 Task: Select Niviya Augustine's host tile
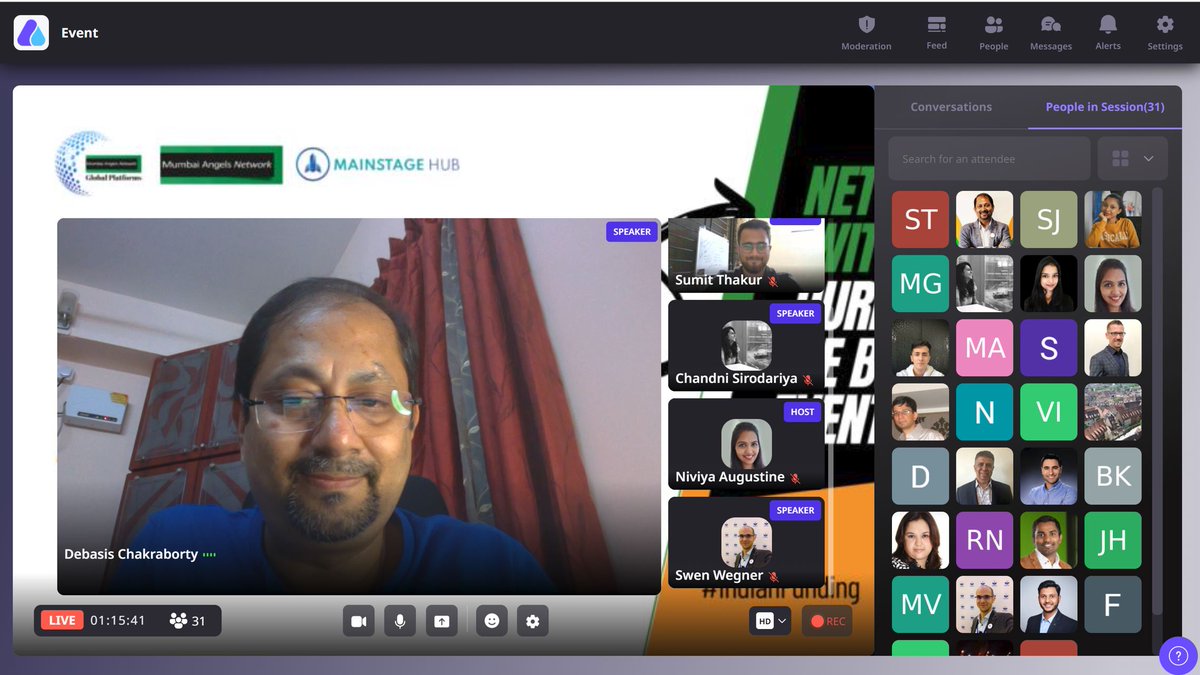(x=746, y=444)
